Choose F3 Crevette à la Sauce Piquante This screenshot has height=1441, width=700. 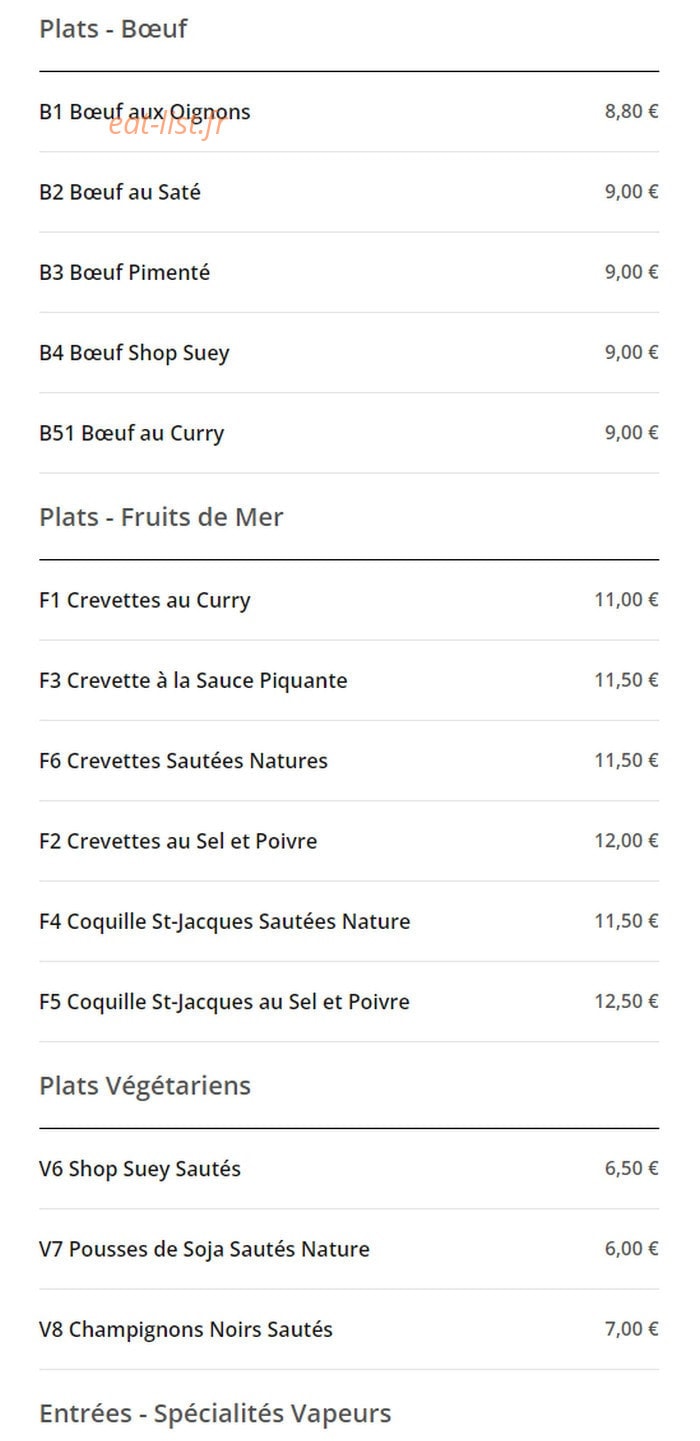coord(349,680)
